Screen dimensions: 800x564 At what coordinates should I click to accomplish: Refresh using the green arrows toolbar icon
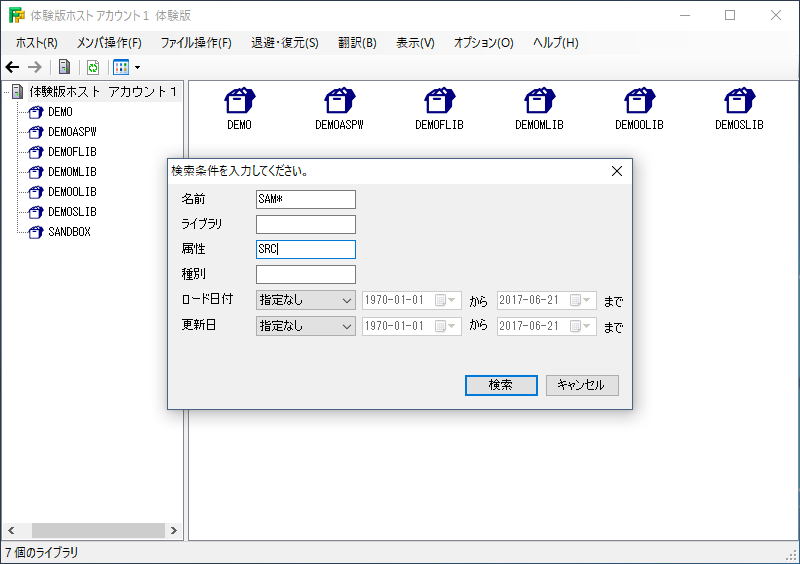pyautogui.click(x=93, y=67)
